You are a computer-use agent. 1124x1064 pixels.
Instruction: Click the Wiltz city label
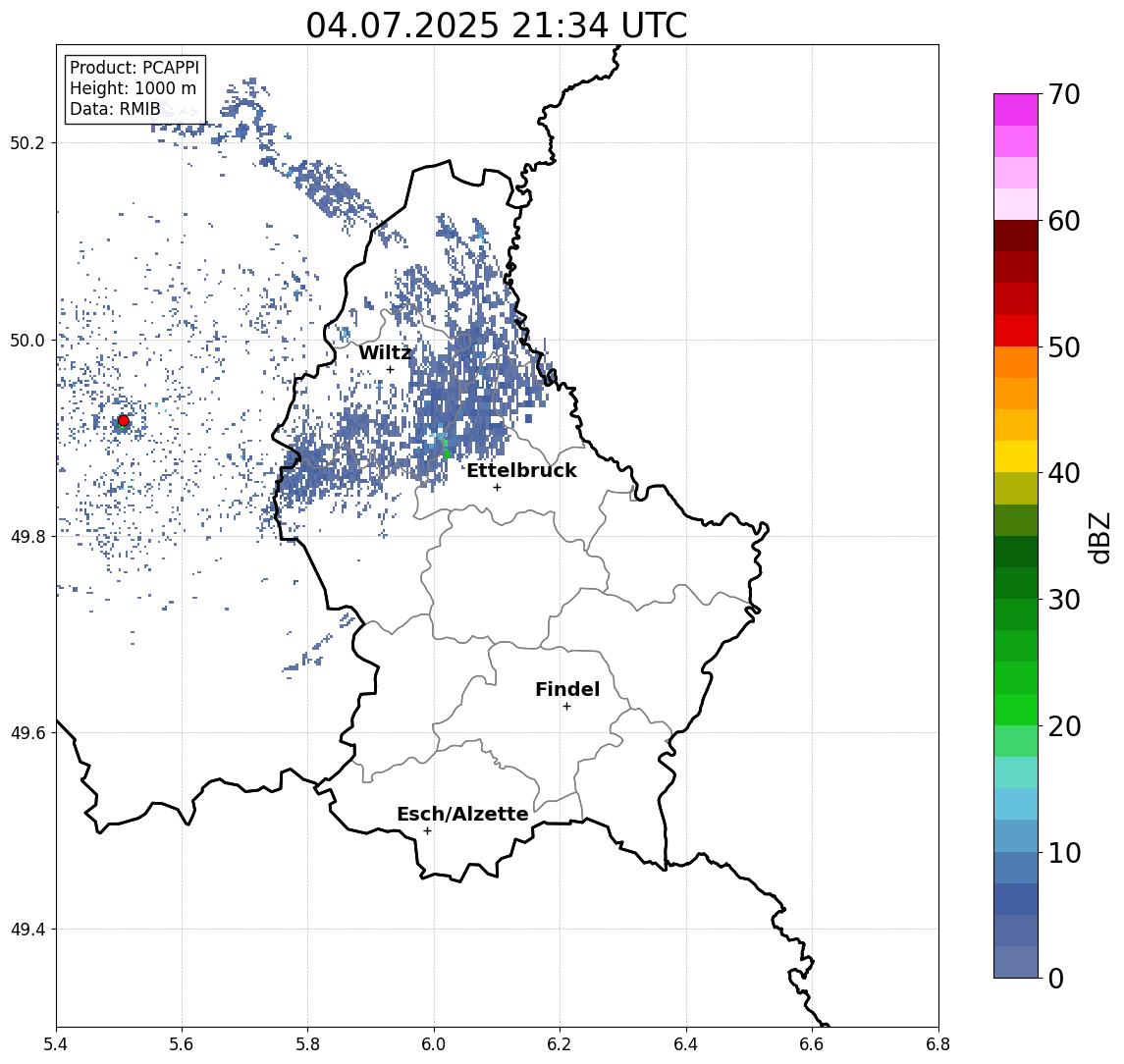click(x=385, y=352)
